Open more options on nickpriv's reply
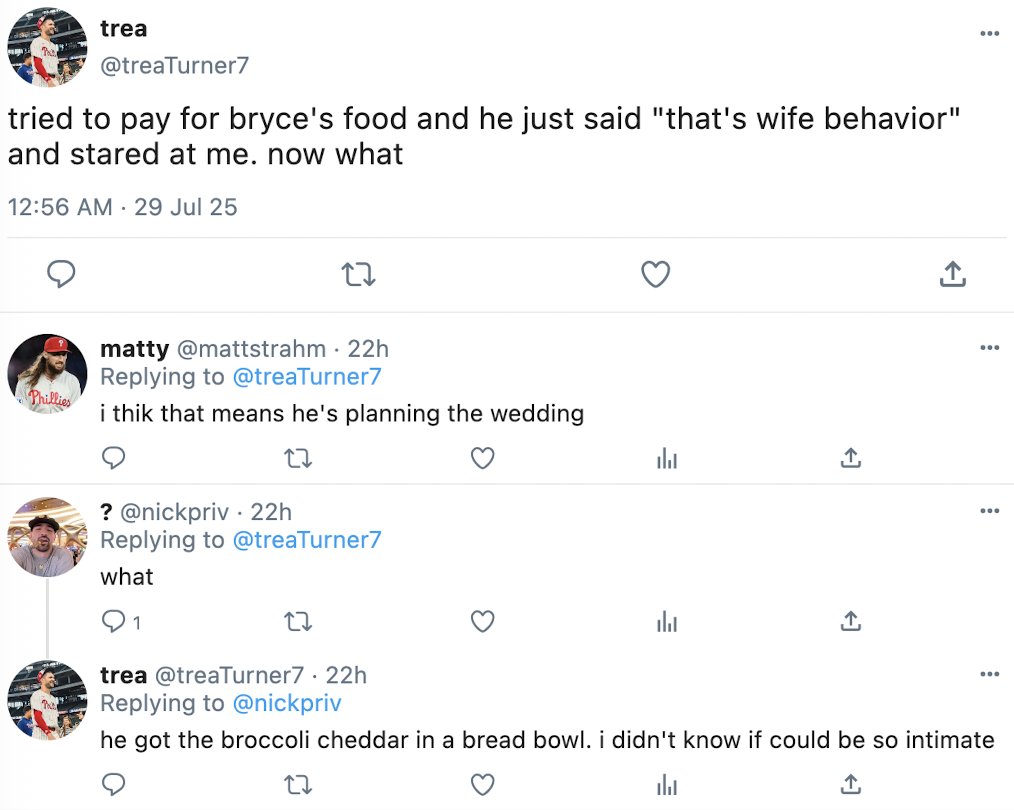Image resolution: width=1014 pixels, height=810 pixels. pyautogui.click(x=989, y=512)
